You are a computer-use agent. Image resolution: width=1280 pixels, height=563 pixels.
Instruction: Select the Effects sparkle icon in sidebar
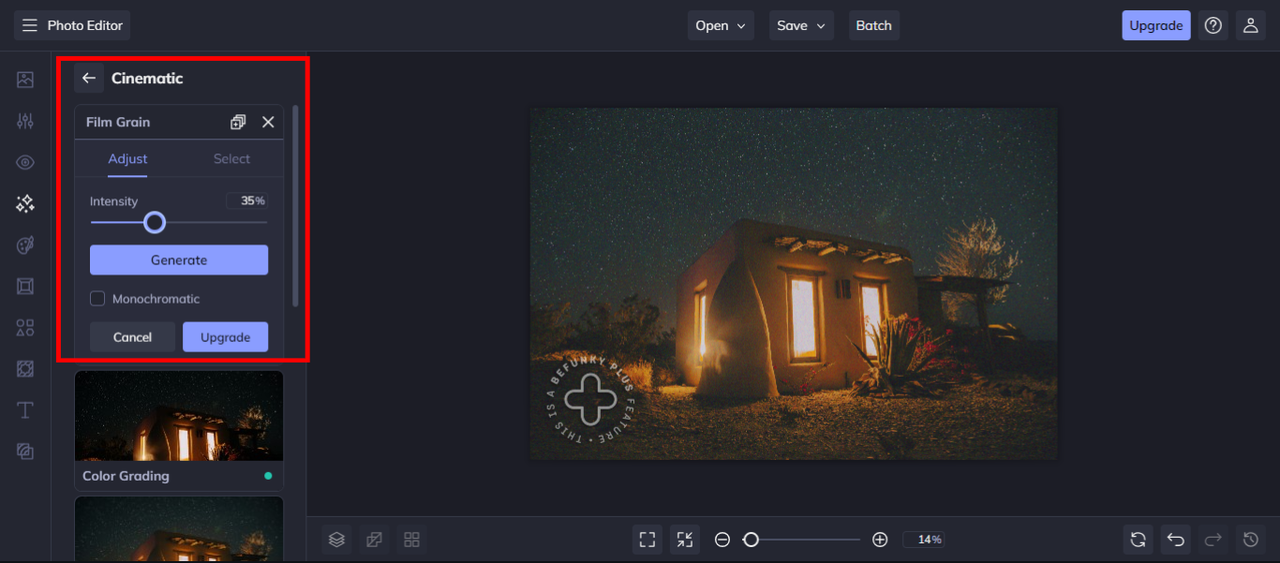(x=25, y=204)
